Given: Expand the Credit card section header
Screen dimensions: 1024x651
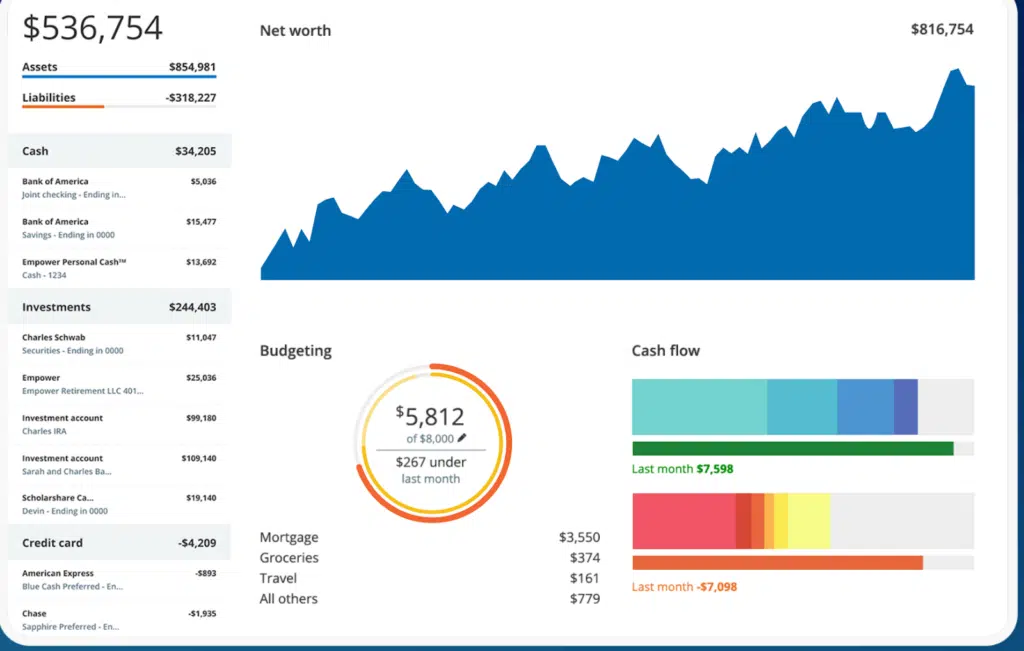Looking at the screenshot, I should coord(119,543).
